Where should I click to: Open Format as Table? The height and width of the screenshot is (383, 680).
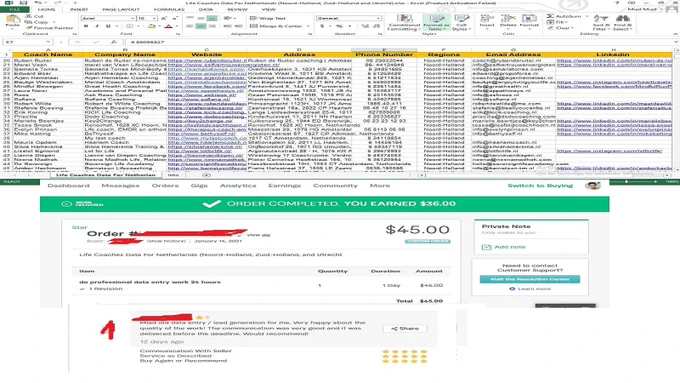[436, 23]
